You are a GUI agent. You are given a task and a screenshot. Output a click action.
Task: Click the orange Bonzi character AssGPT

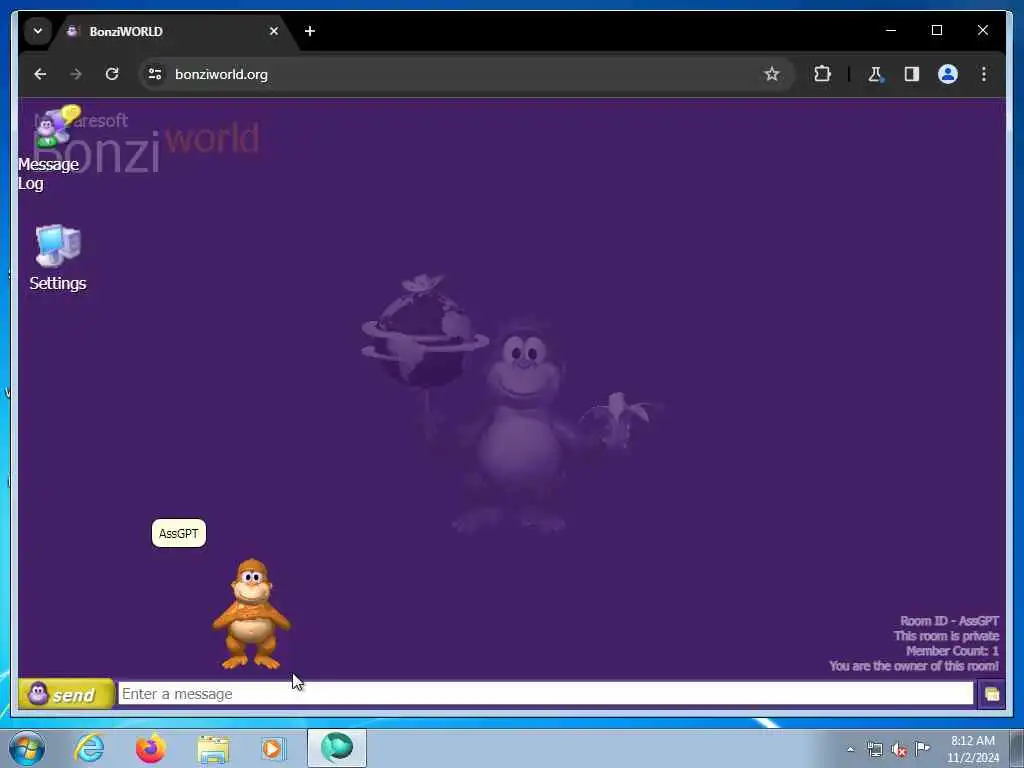[x=251, y=614]
